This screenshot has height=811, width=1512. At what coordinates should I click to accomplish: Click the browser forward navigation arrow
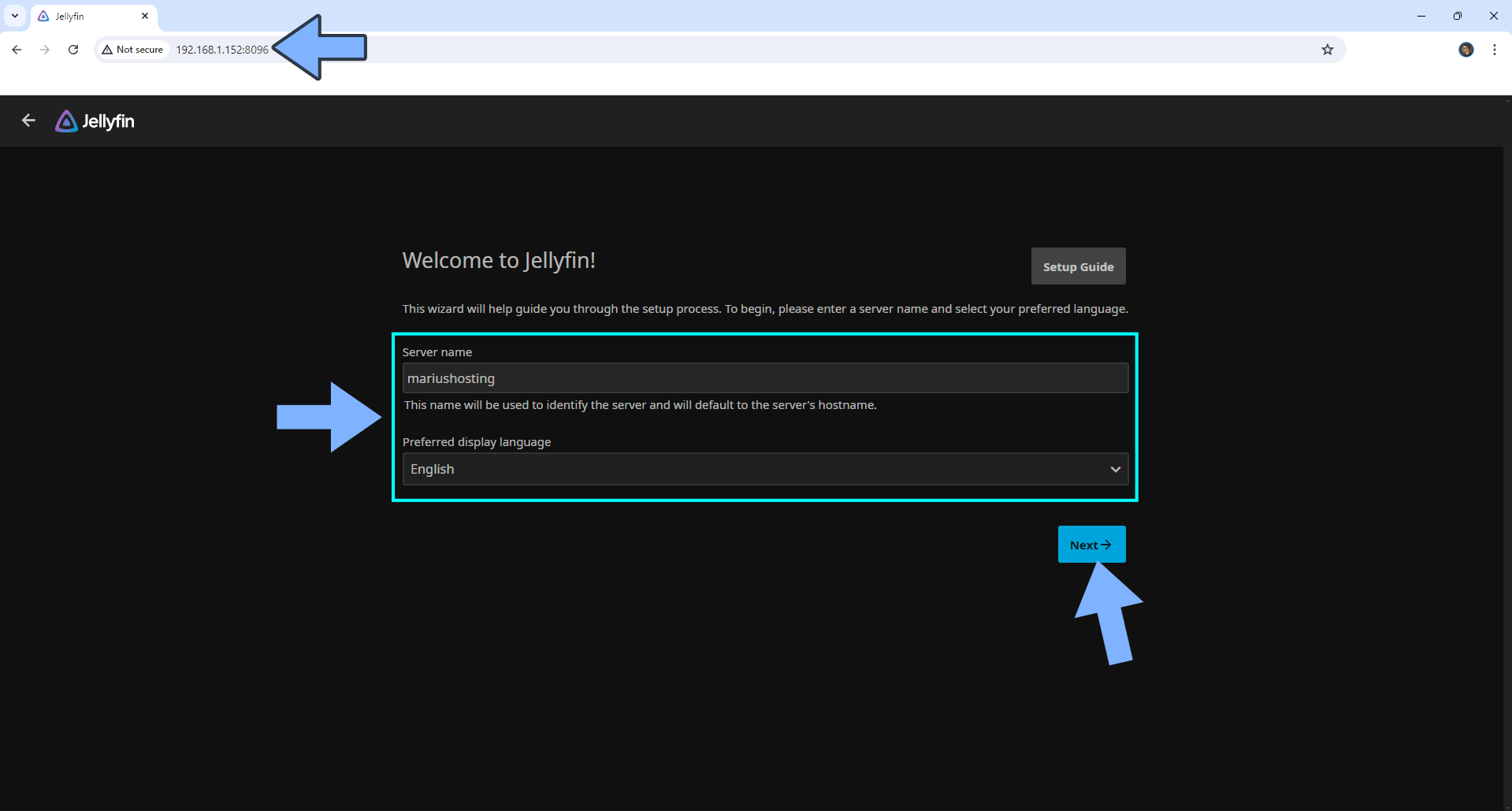pos(45,50)
